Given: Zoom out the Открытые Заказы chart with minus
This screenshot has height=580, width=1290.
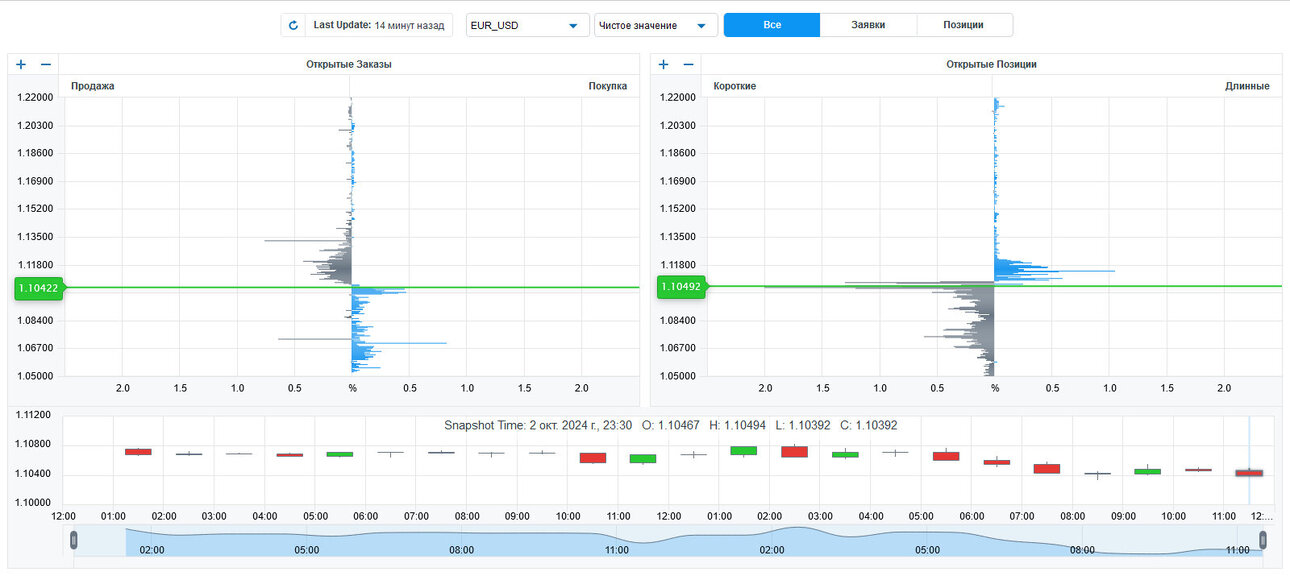Looking at the screenshot, I should [45, 64].
